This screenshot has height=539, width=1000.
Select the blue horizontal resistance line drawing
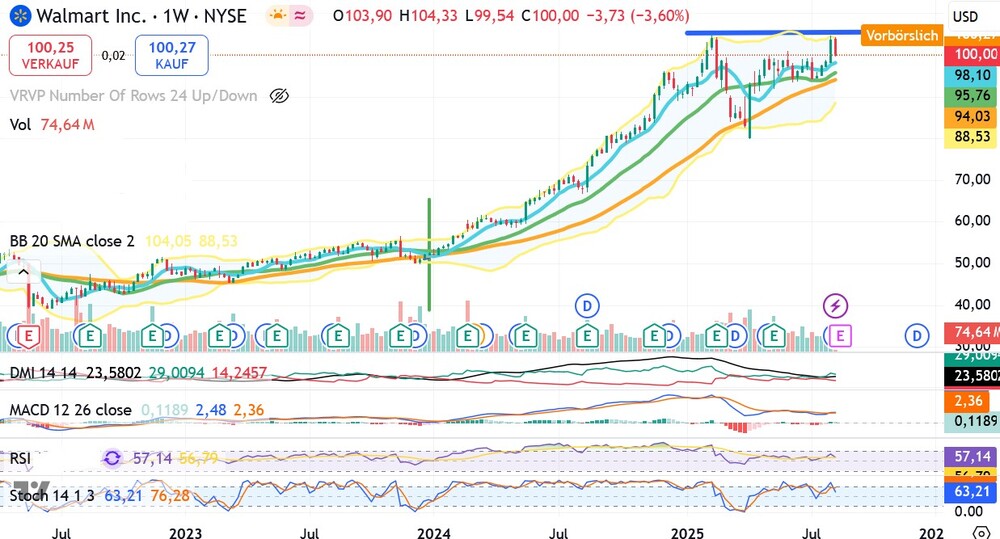[x=772, y=33]
